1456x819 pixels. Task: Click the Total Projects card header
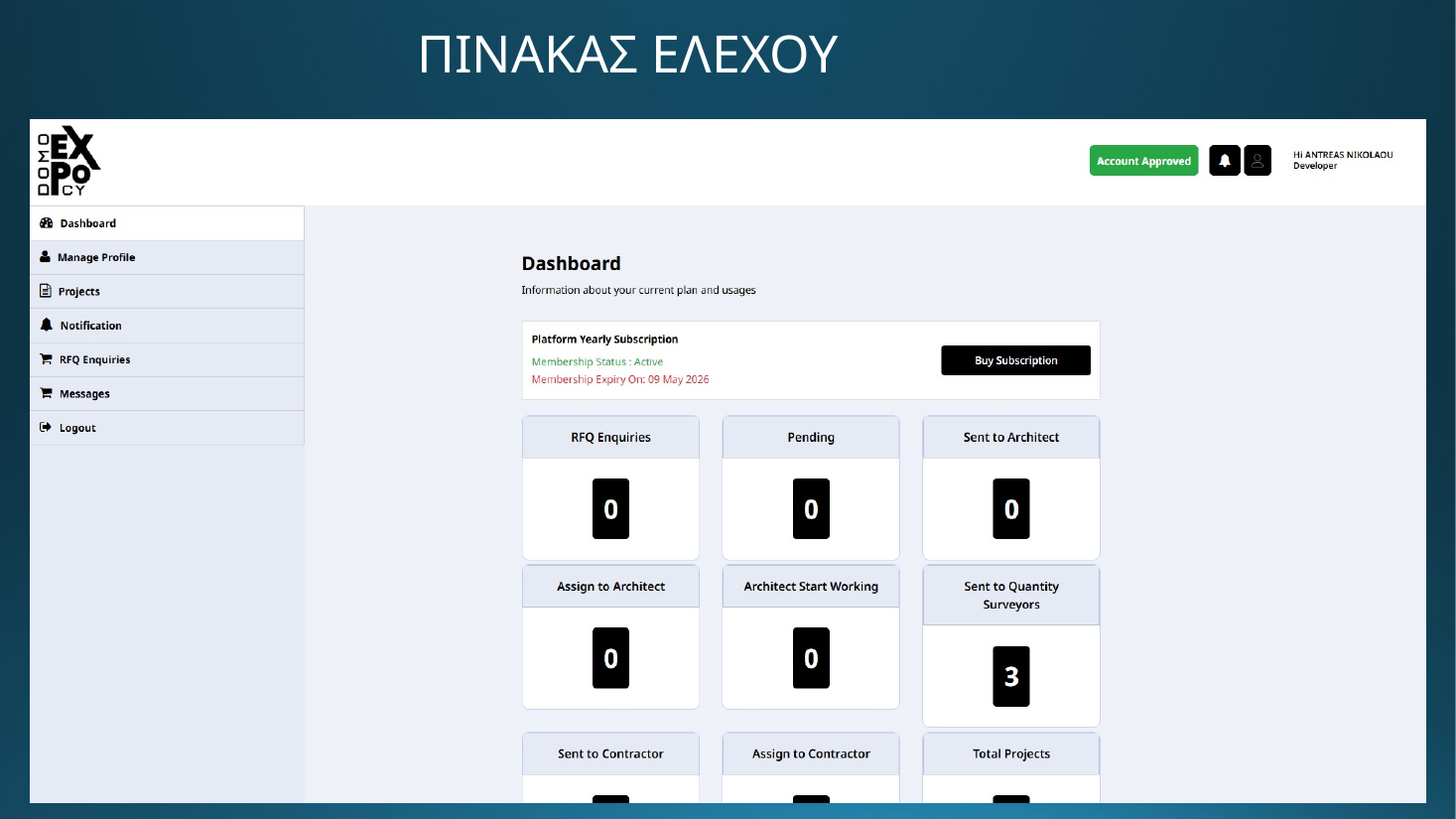[1011, 754]
